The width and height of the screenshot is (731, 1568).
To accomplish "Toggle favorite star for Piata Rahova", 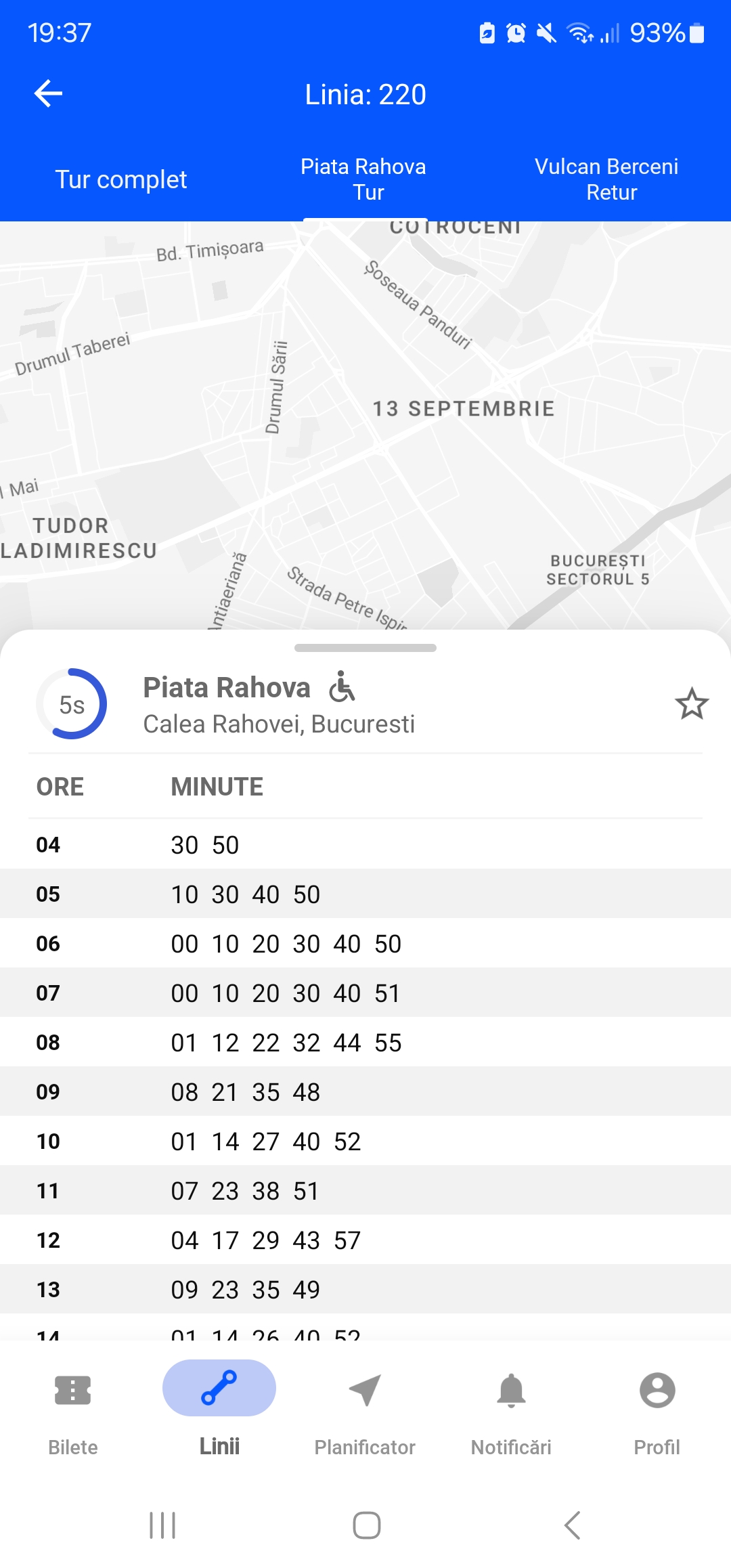I will click(x=691, y=704).
